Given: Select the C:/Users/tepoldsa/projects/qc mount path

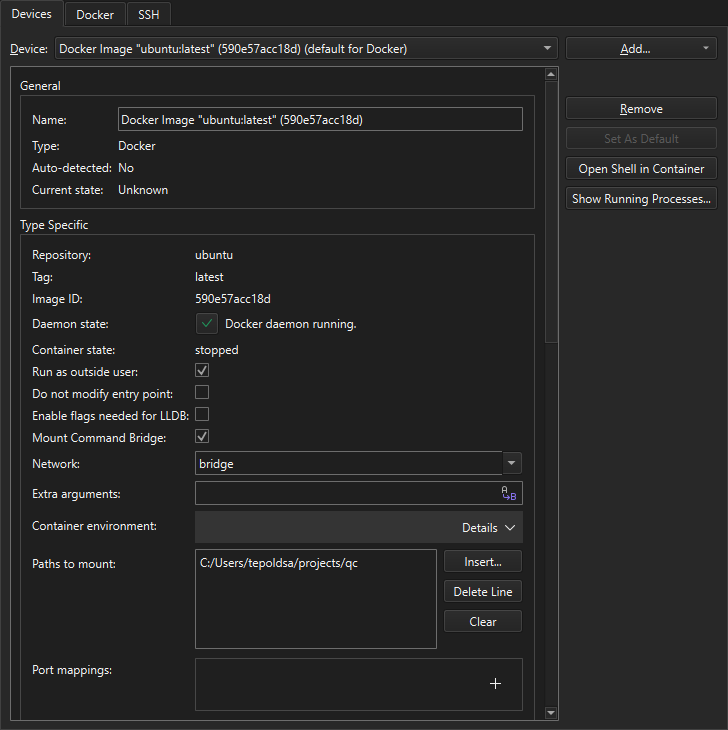Looking at the screenshot, I should click(279, 563).
